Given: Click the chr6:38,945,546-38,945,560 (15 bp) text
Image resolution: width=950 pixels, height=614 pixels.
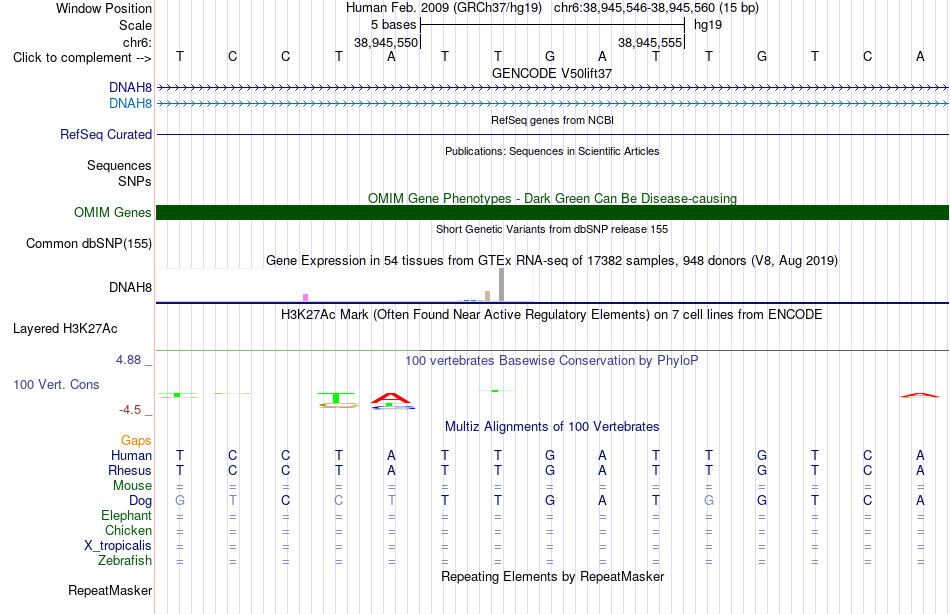Looking at the screenshot, I should click(x=656, y=8).
